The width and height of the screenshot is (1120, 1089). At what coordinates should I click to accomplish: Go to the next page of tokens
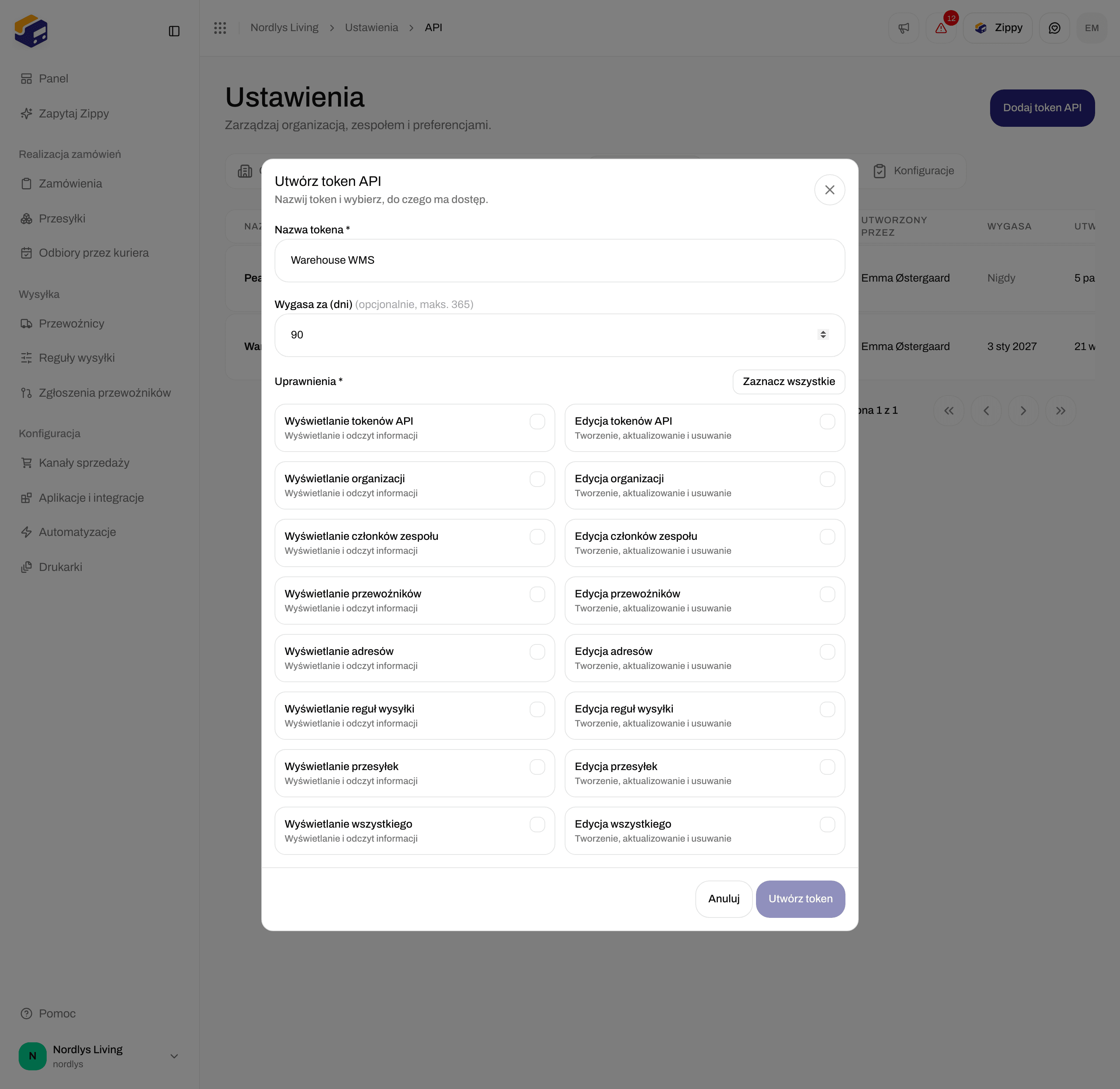point(1023,411)
